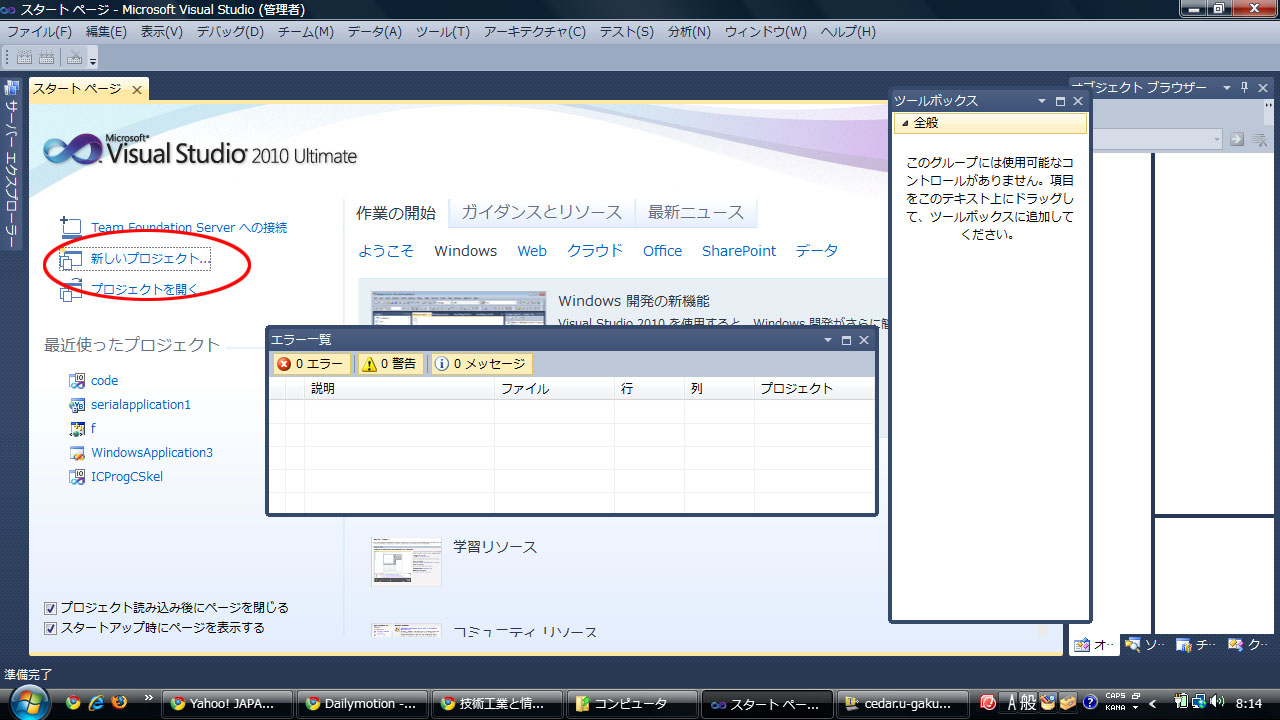Toggle the 0 メッセージ filter button

[481, 364]
